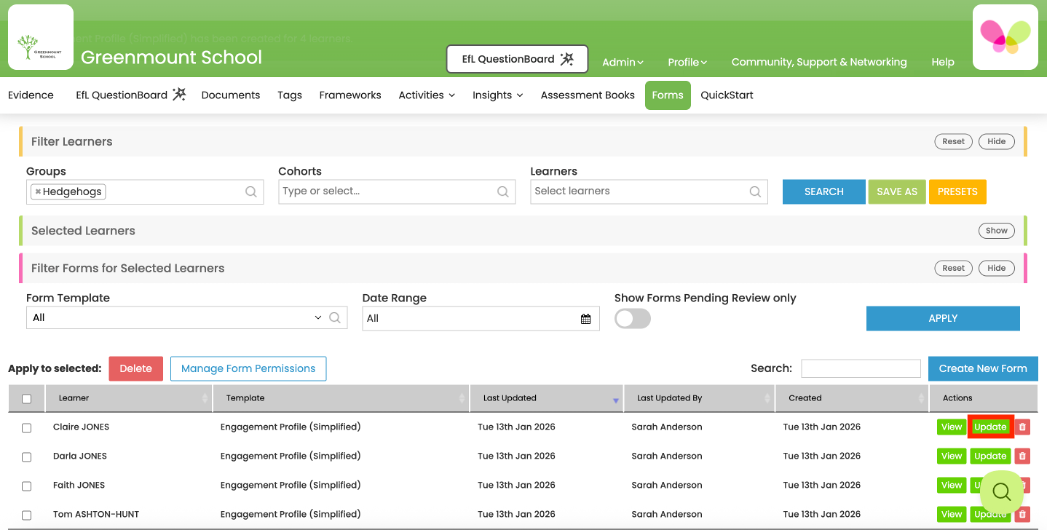The width and height of the screenshot is (1048, 530).
Task: Expand the Activities menu
Action: click(x=426, y=95)
